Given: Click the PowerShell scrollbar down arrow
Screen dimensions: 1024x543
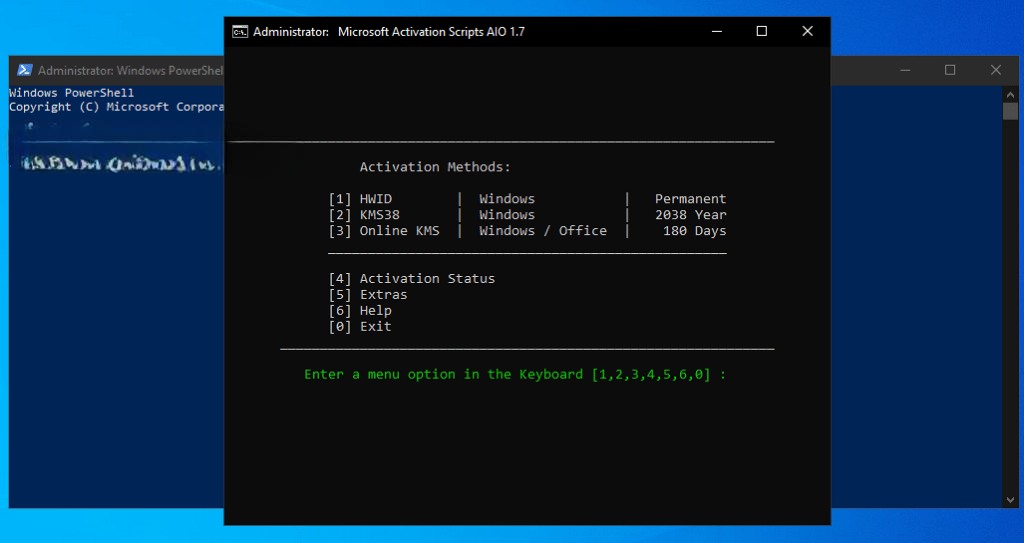Looking at the screenshot, I should point(1010,499).
